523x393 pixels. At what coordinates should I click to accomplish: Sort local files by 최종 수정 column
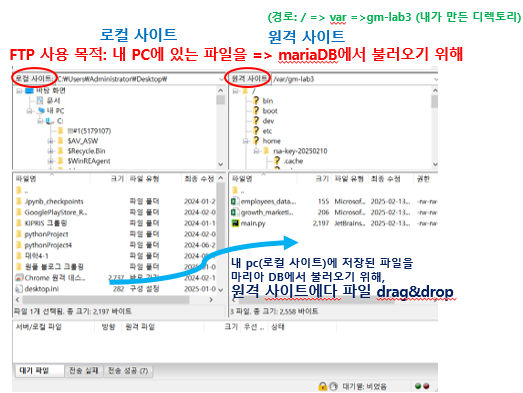click(x=199, y=179)
